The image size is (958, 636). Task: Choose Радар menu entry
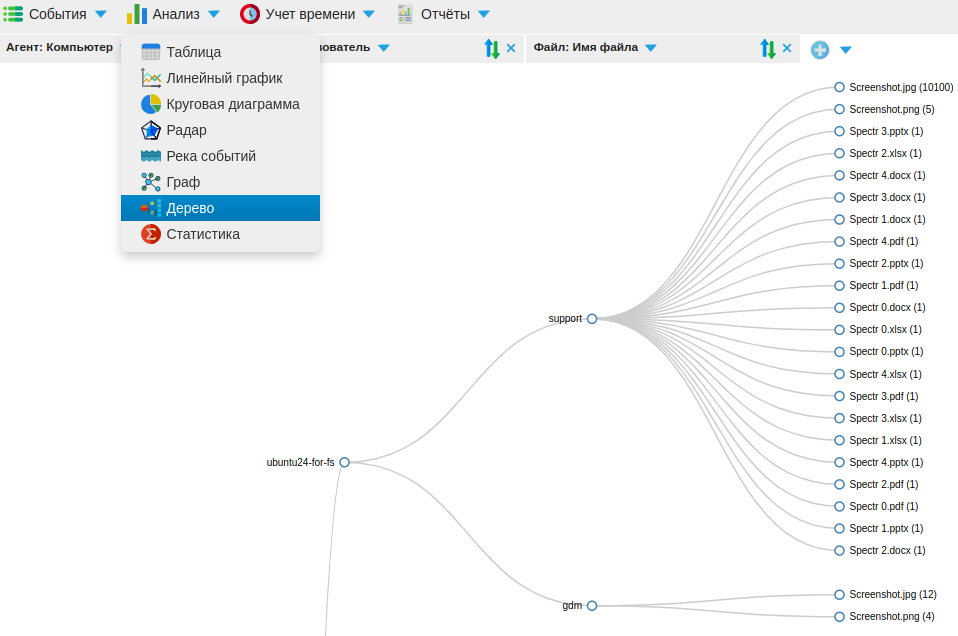pyautogui.click(x=220, y=130)
